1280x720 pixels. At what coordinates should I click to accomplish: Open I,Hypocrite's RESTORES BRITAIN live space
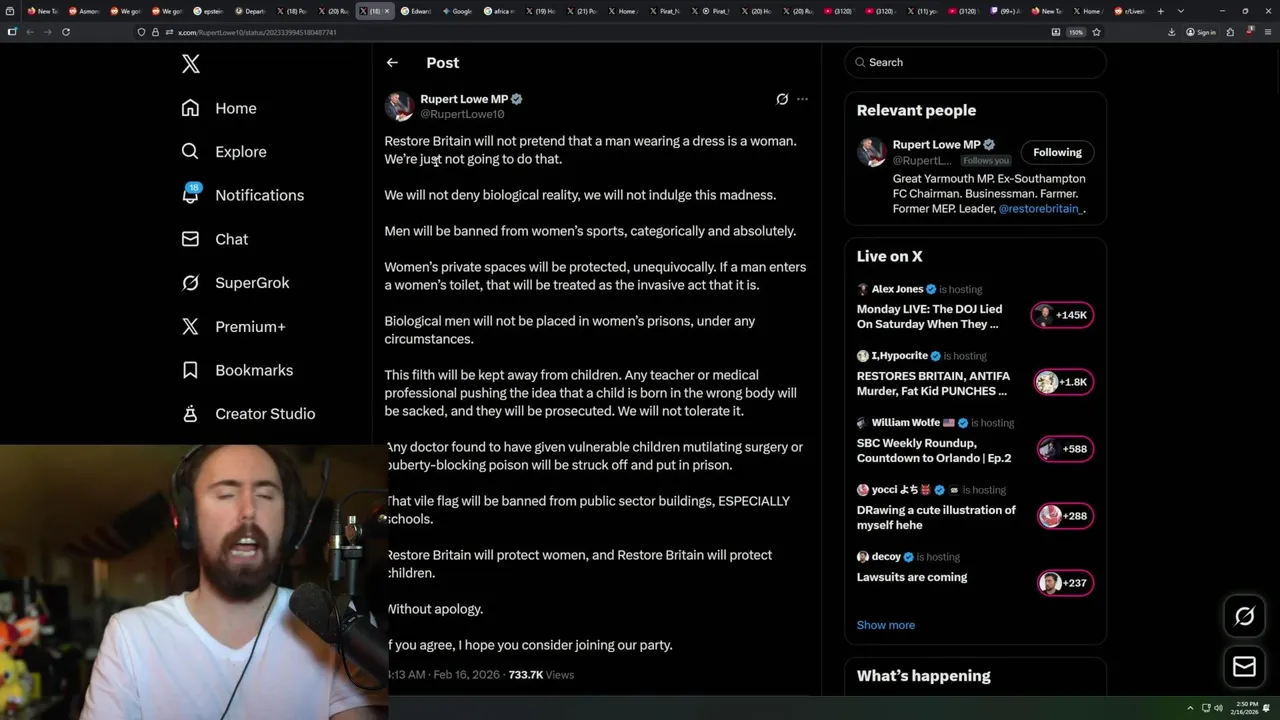pos(933,384)
